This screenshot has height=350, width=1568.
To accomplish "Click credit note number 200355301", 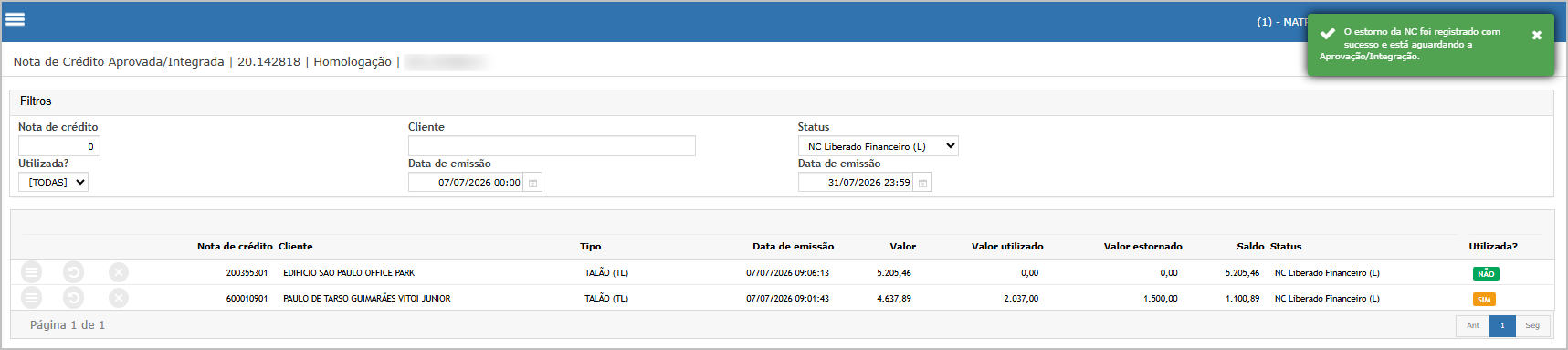I will coord(247,273).
